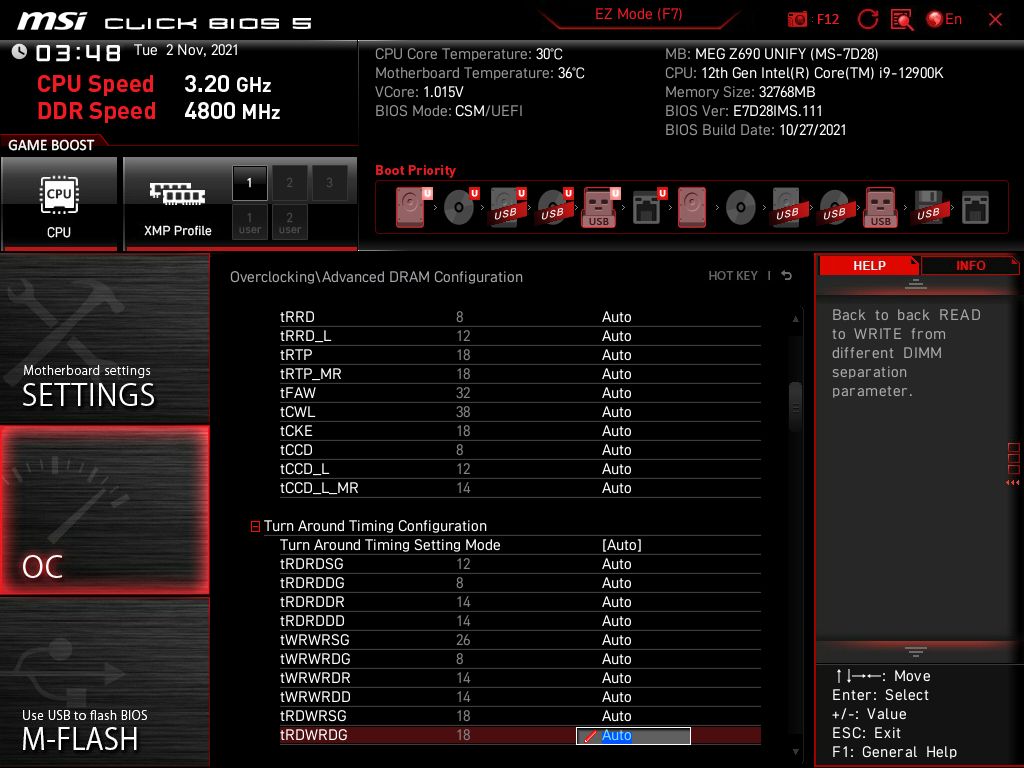Open the OC overclocking section

coord(104,511)
